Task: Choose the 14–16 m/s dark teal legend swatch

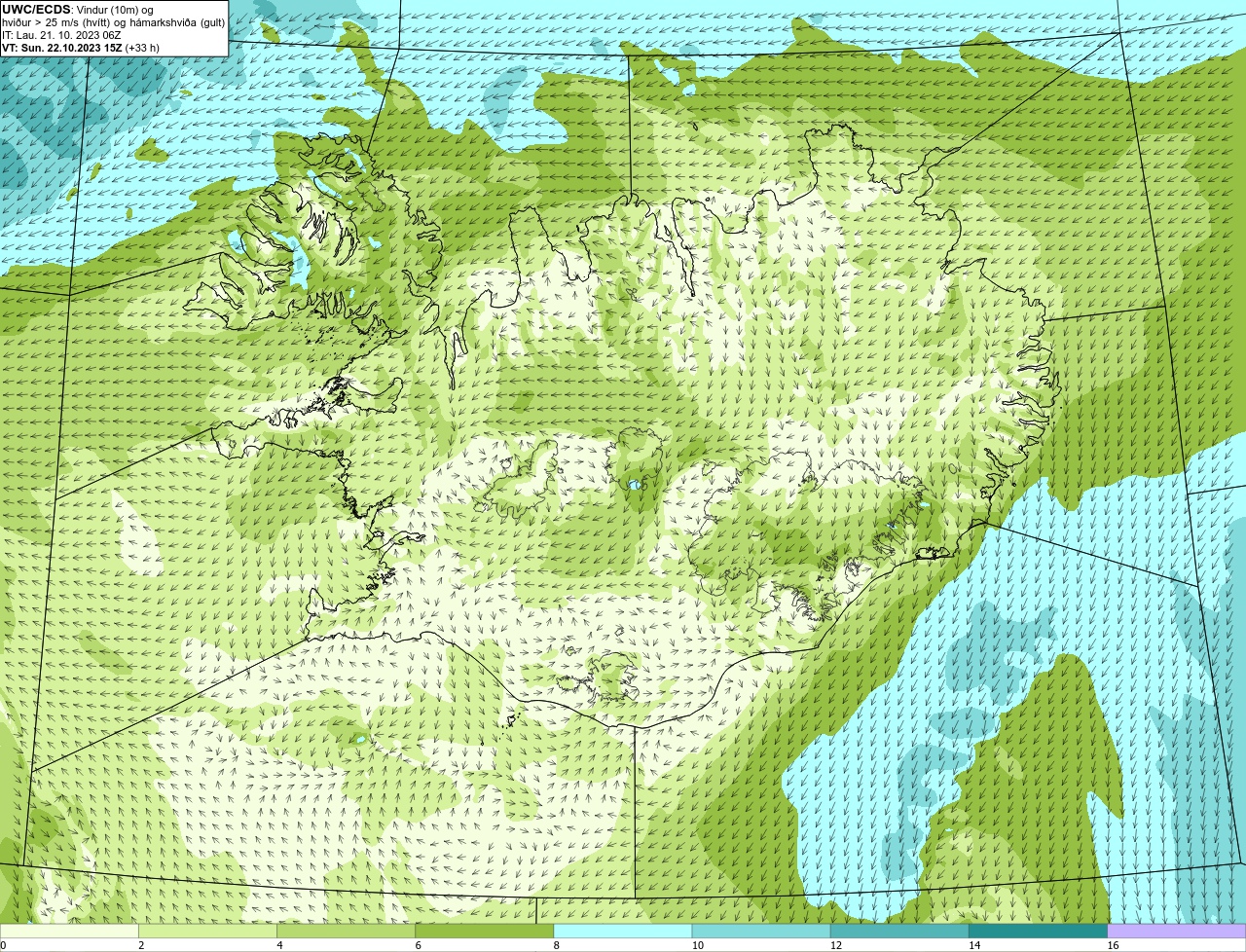Action: point(1039,931)
